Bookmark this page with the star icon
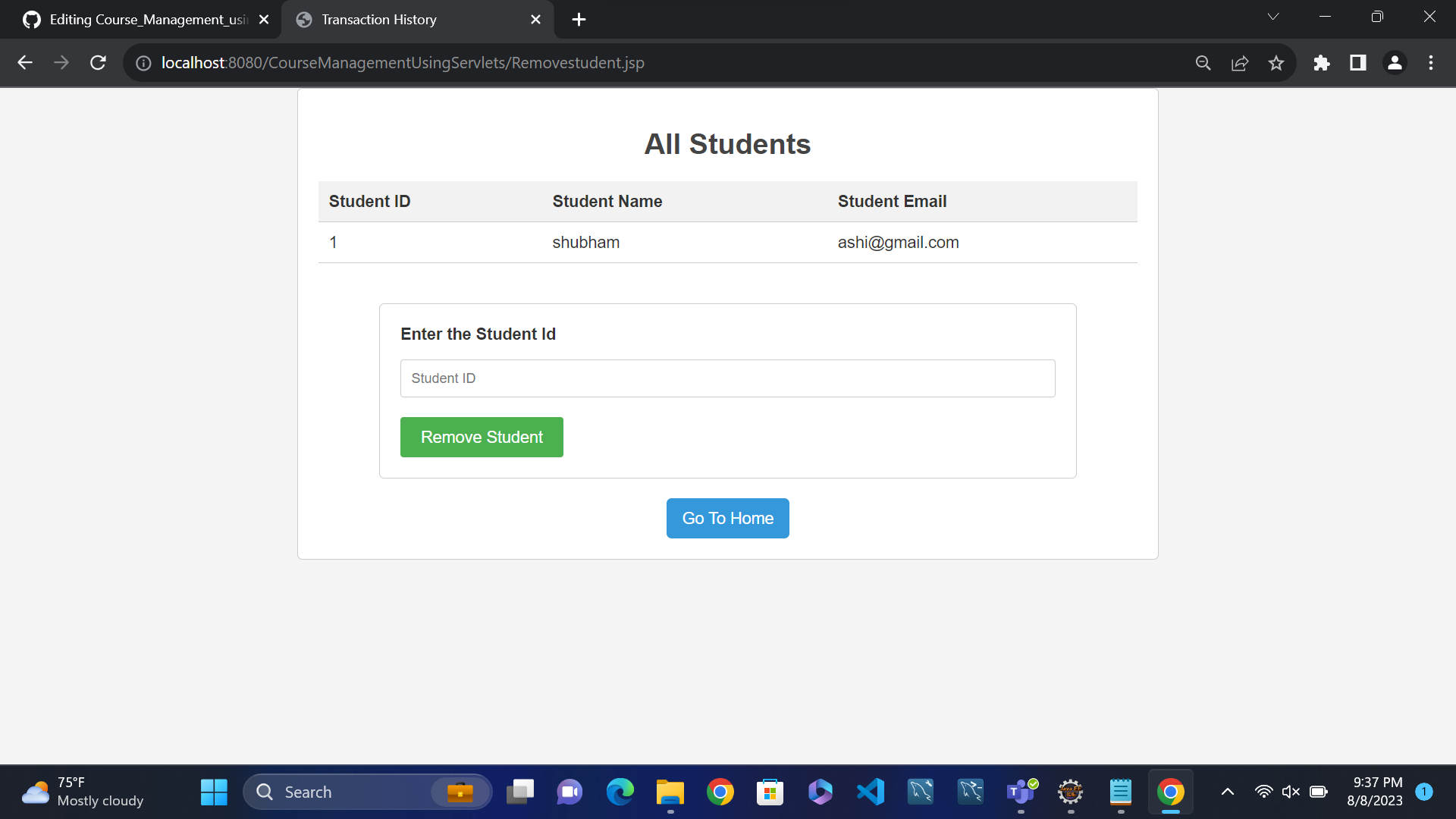This screenshot has height=819, width=1456. (x=1276, y=63)
